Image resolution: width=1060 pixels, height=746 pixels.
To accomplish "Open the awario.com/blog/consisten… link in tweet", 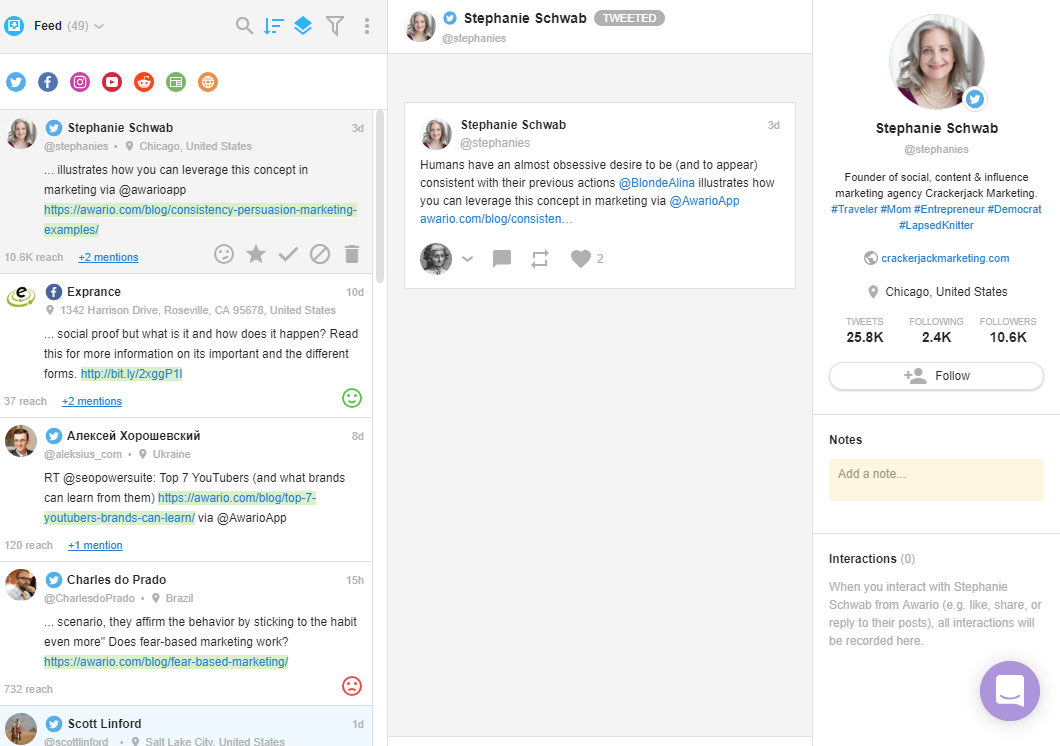I will 496,219.
